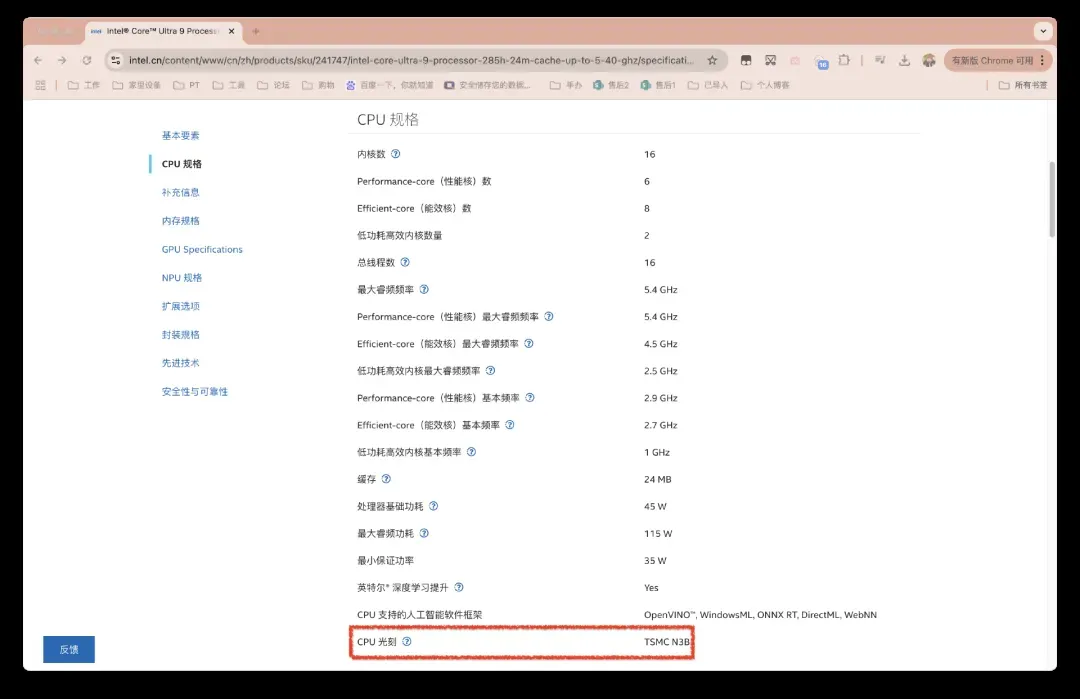Open the tab search dropdown arrow
Viewport: 1080px width, 699px height.
tap(1043, 31)
